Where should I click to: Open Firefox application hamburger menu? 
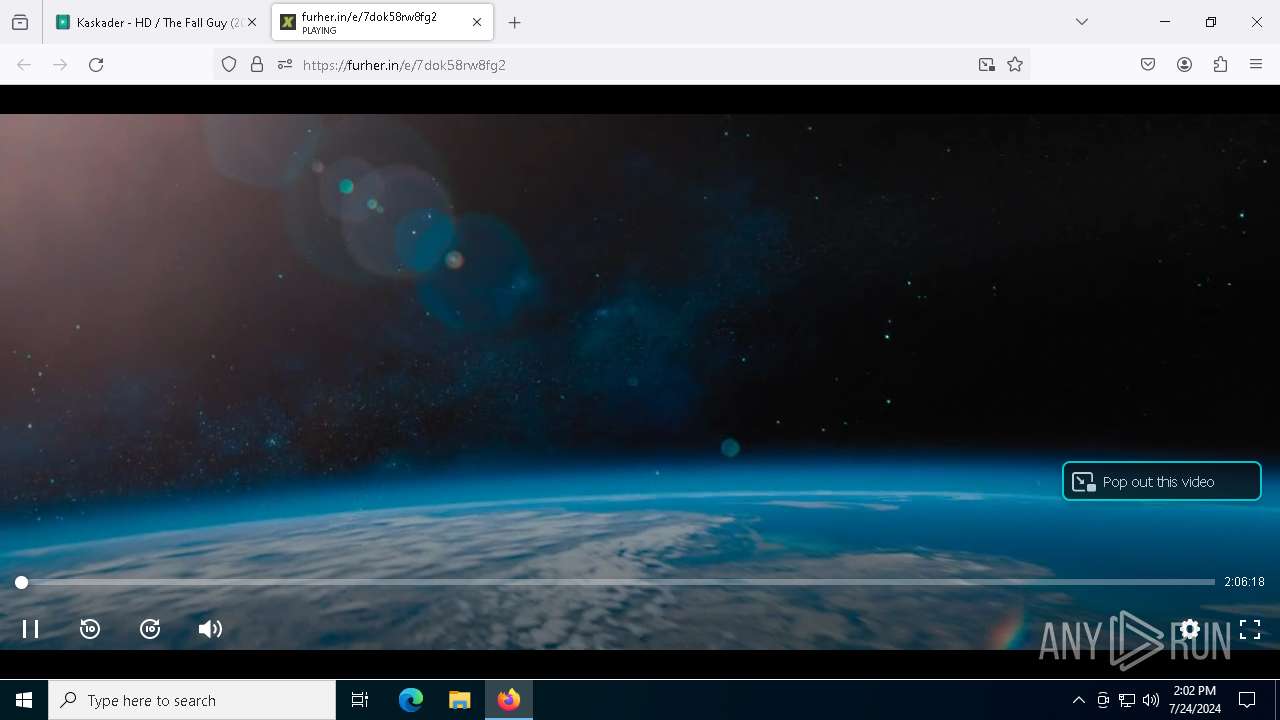(1256, 65)
